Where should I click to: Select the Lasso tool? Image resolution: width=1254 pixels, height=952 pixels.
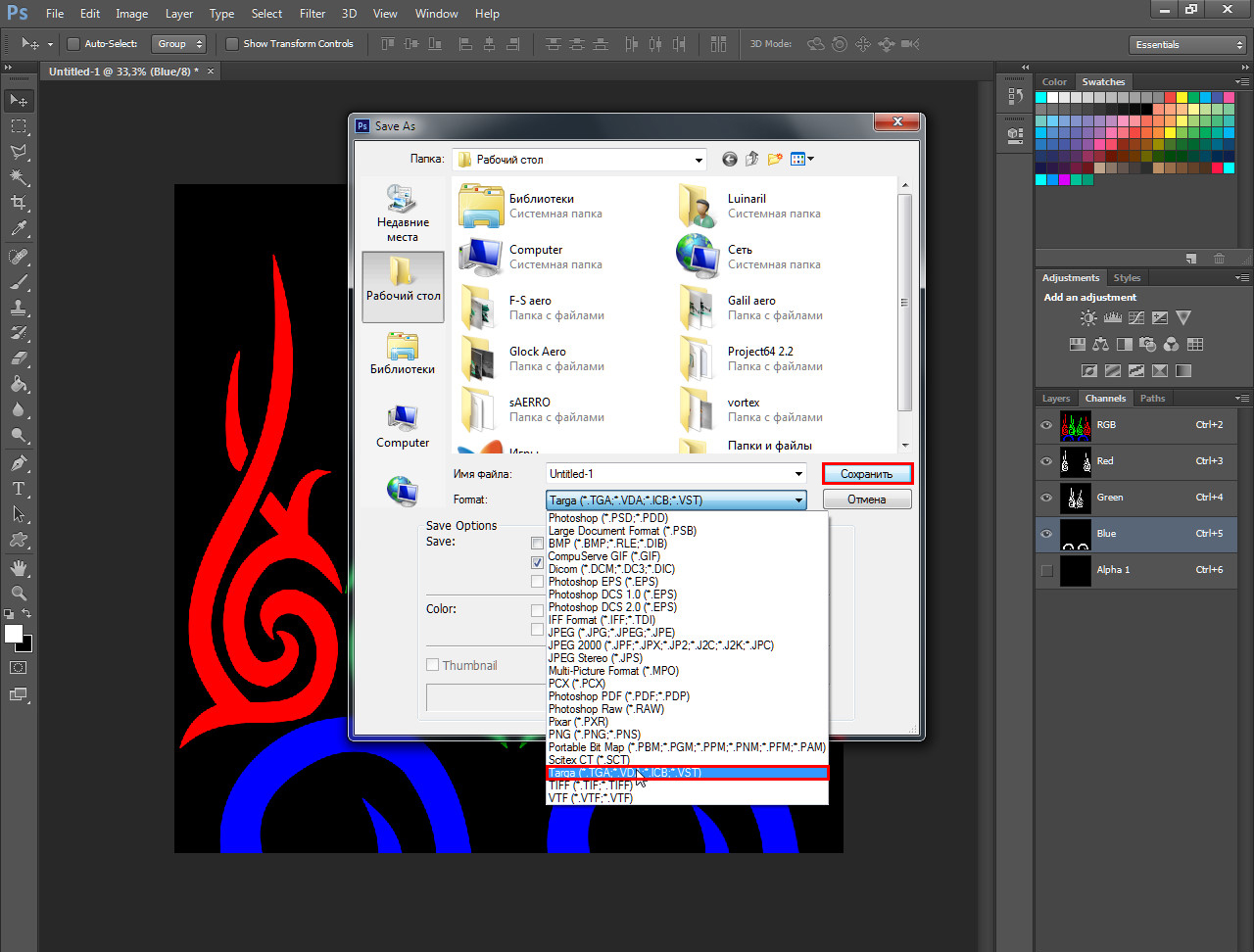click(19, 152)
